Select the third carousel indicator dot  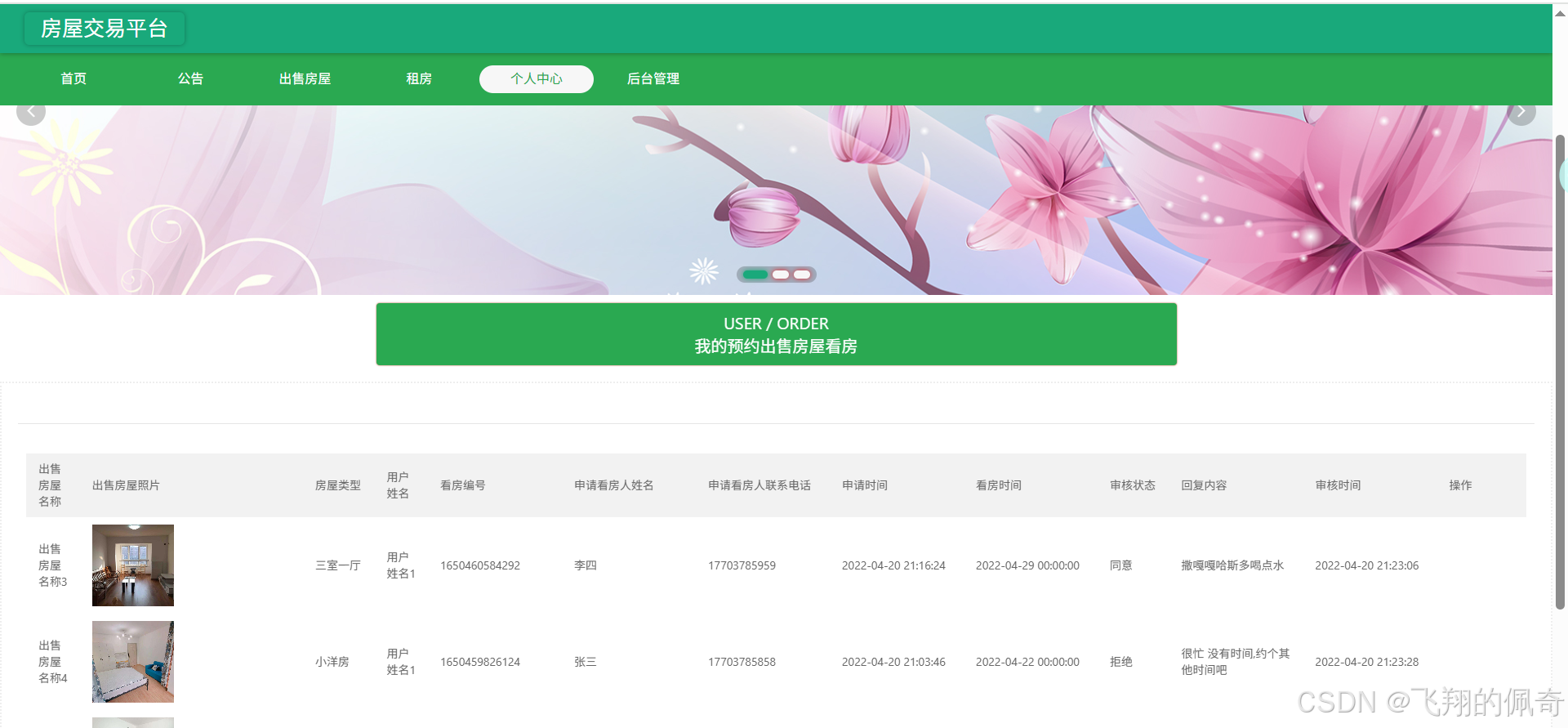[x=802, y=275]
